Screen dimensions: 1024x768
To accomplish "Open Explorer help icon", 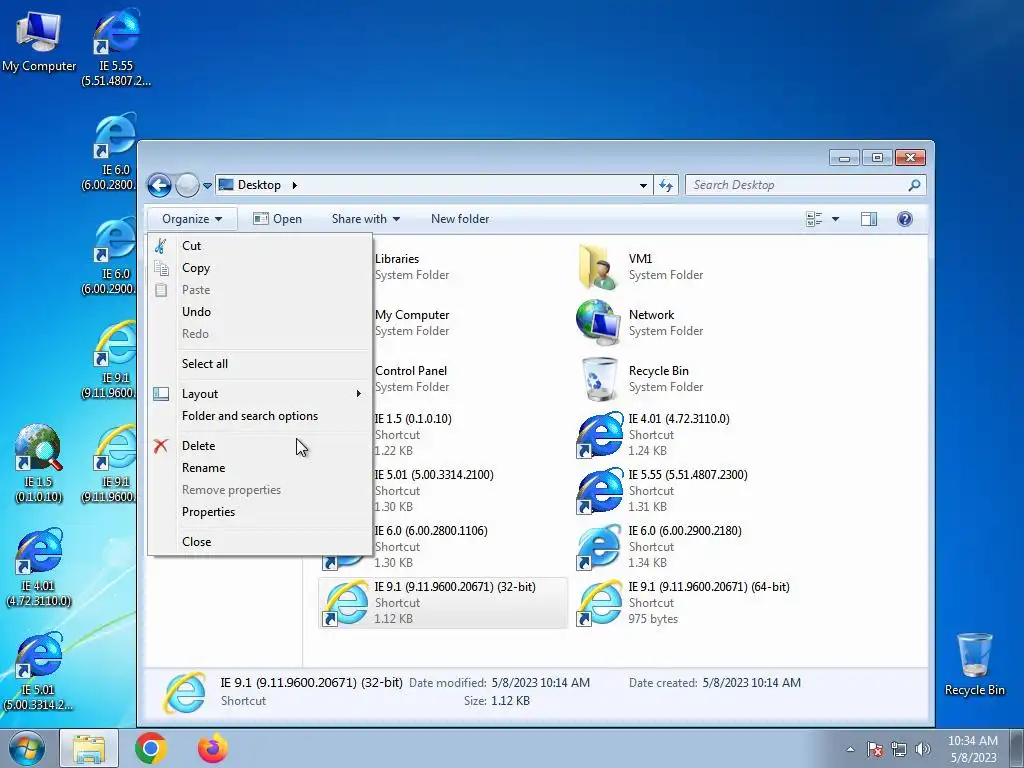I will 904,219.
